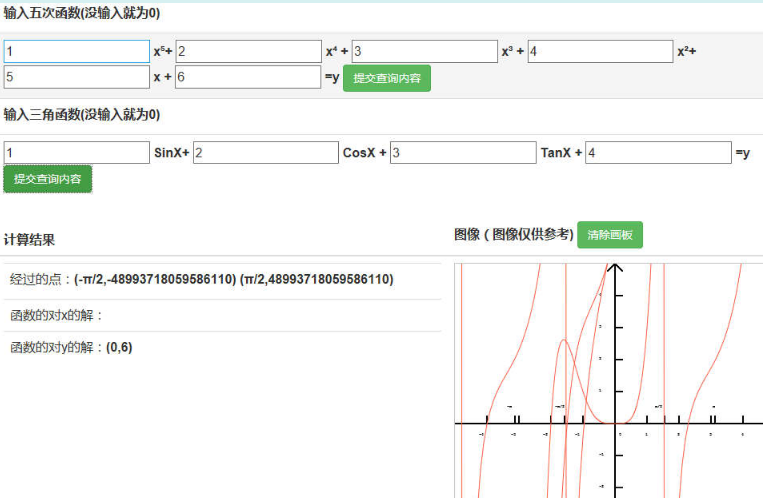Focus the CosX coefficient input field
Screen dimensions: 763x498
pos(265,152)
